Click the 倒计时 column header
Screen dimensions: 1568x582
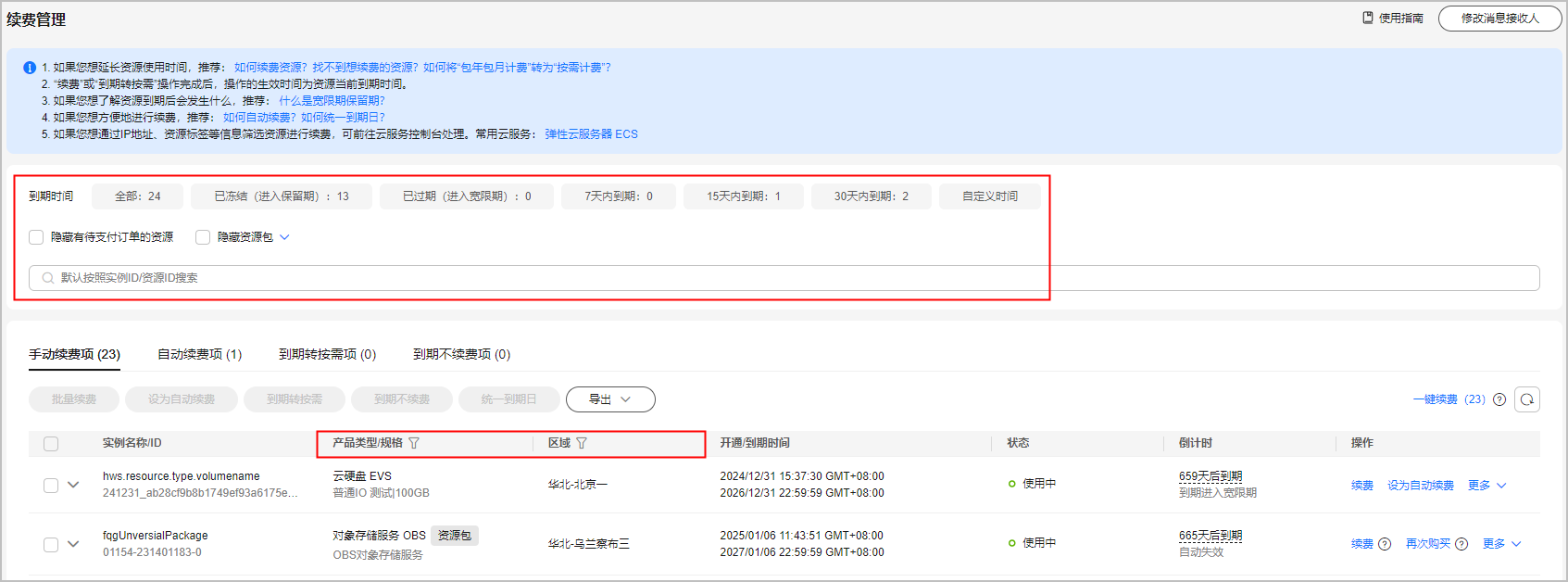tap(1196, 443)
